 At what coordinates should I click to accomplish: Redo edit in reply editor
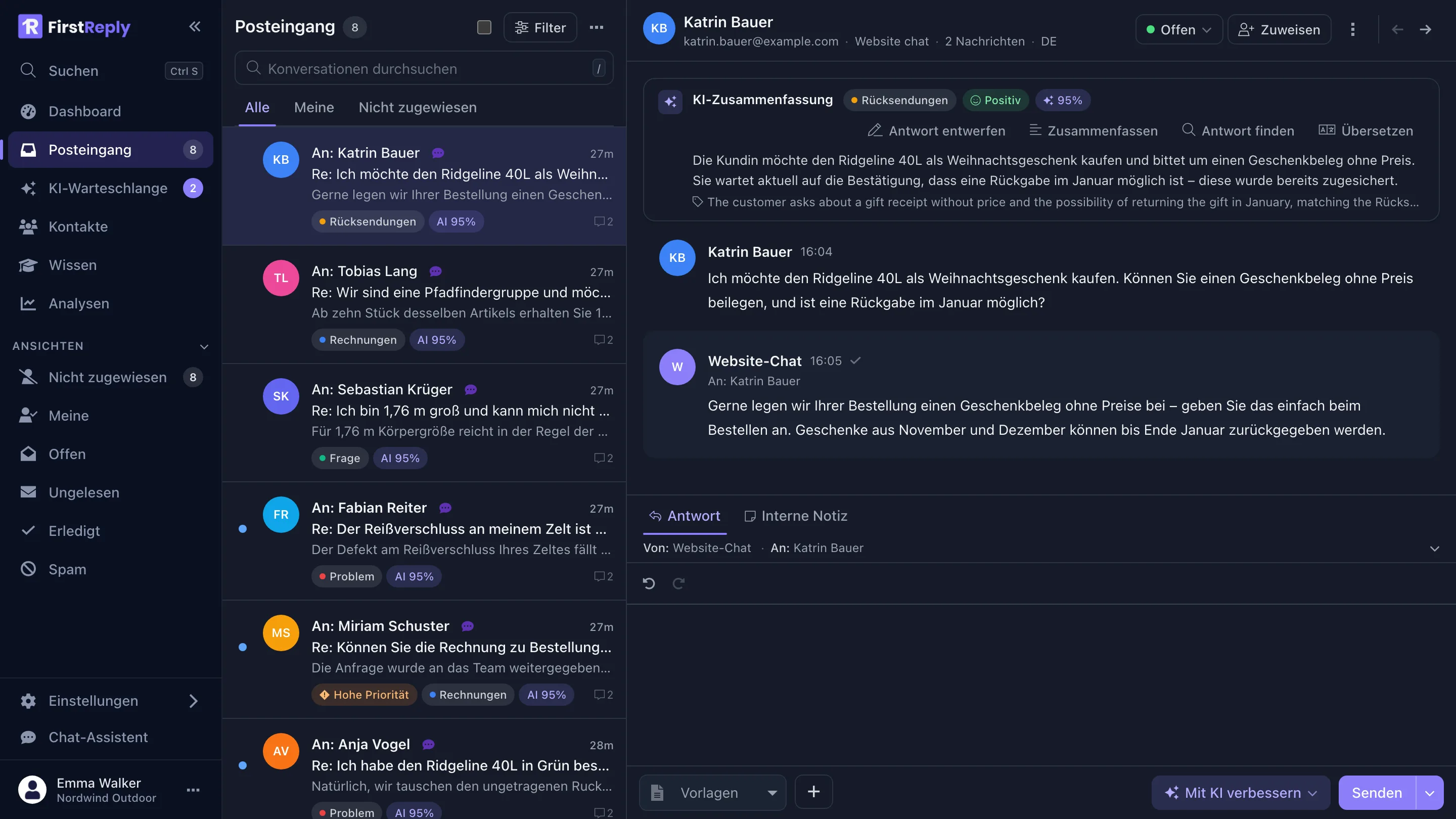[x=678, y=583]
